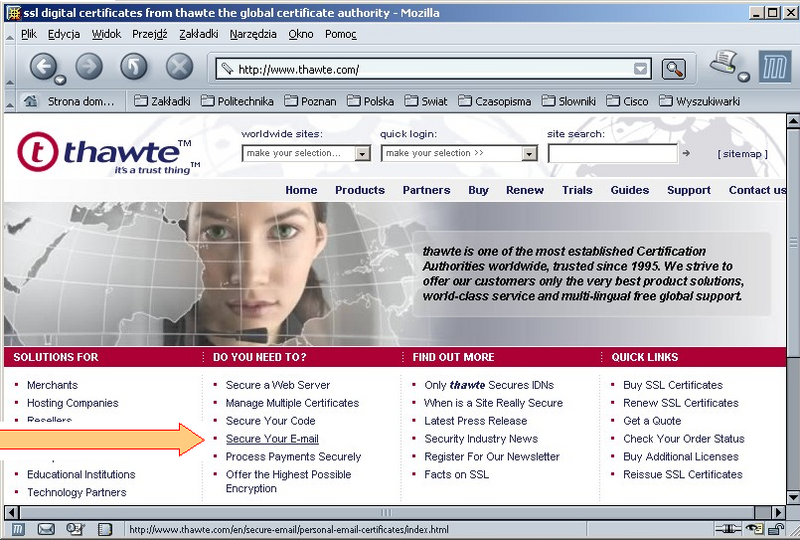Open the Polska bookmarks folder

click(x=370, y=101)
